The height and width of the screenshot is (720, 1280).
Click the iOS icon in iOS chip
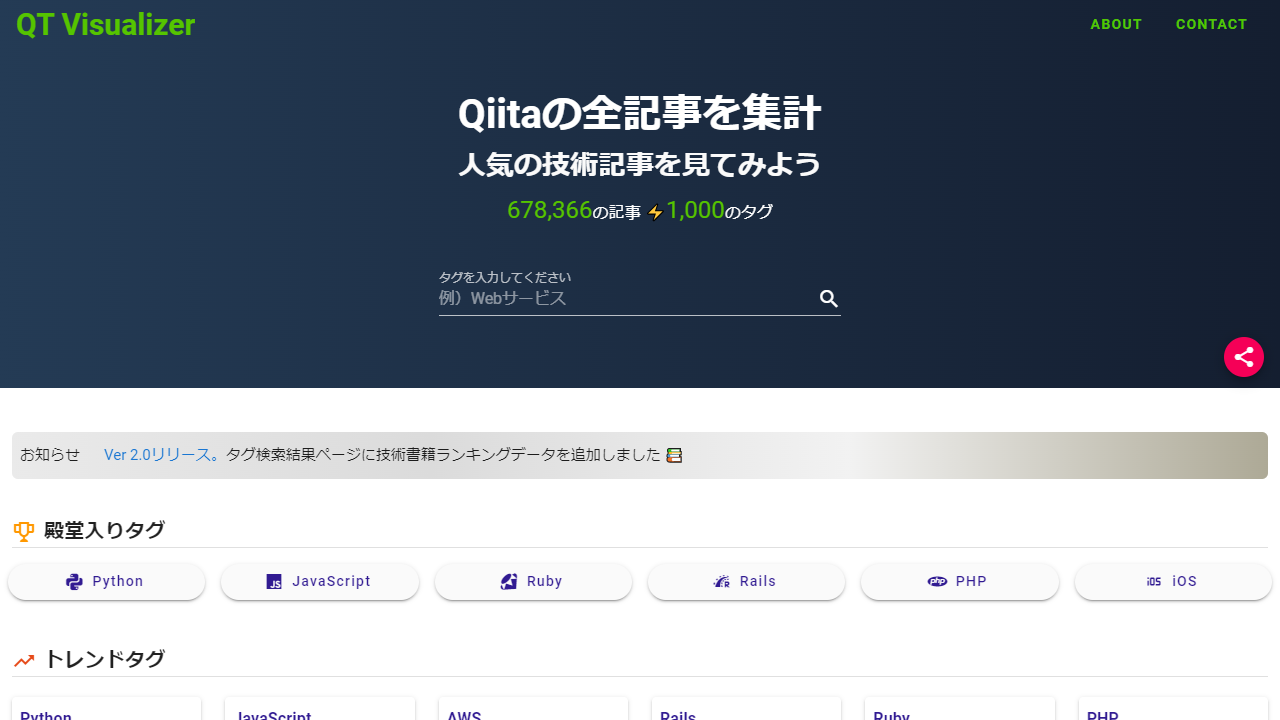click(x=1154, y=582)
